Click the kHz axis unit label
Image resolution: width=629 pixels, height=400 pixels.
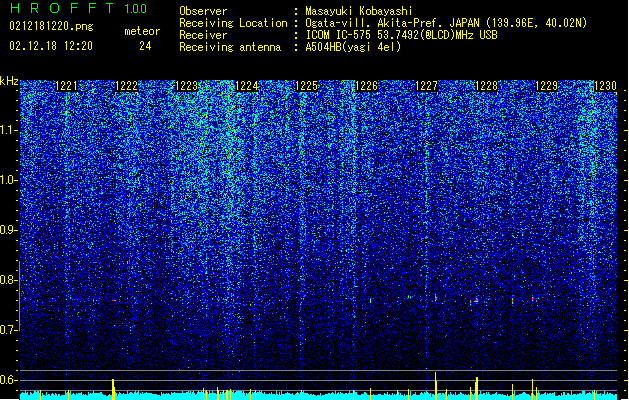click(9, 81)
